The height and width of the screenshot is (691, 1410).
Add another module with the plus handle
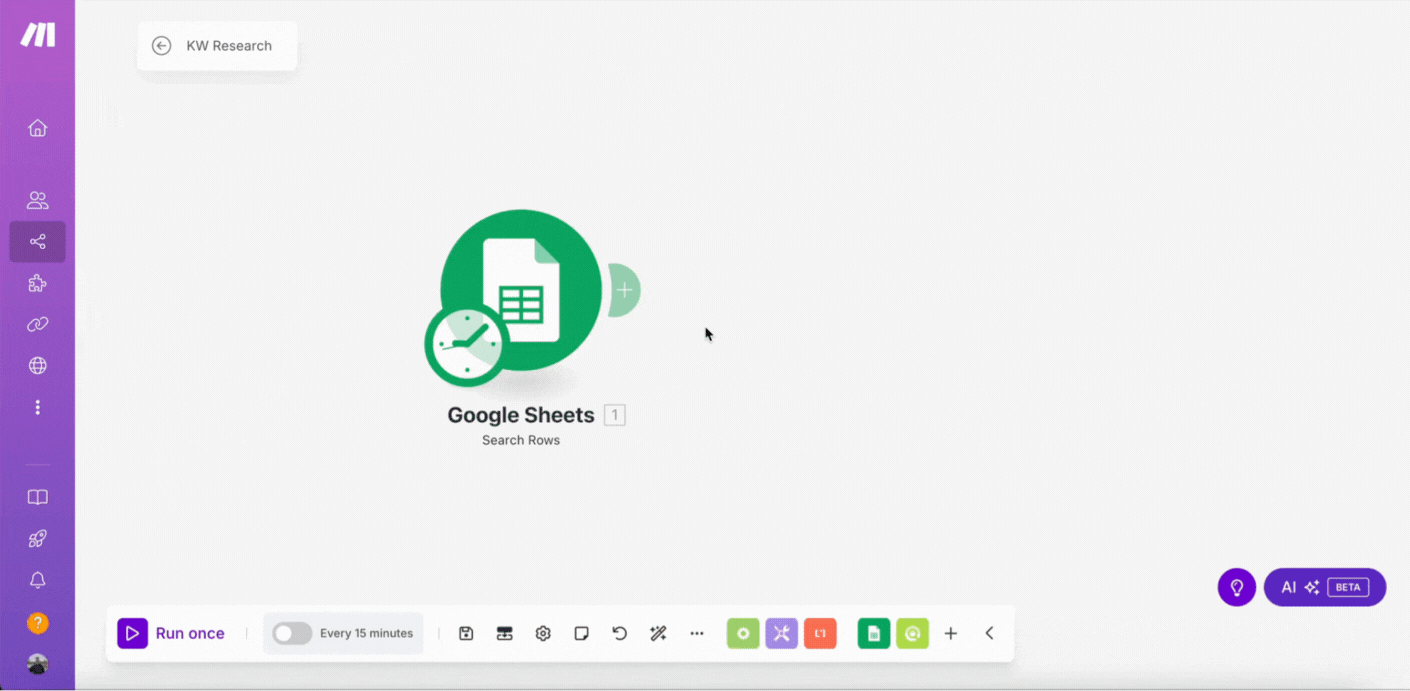click(624, 290)
